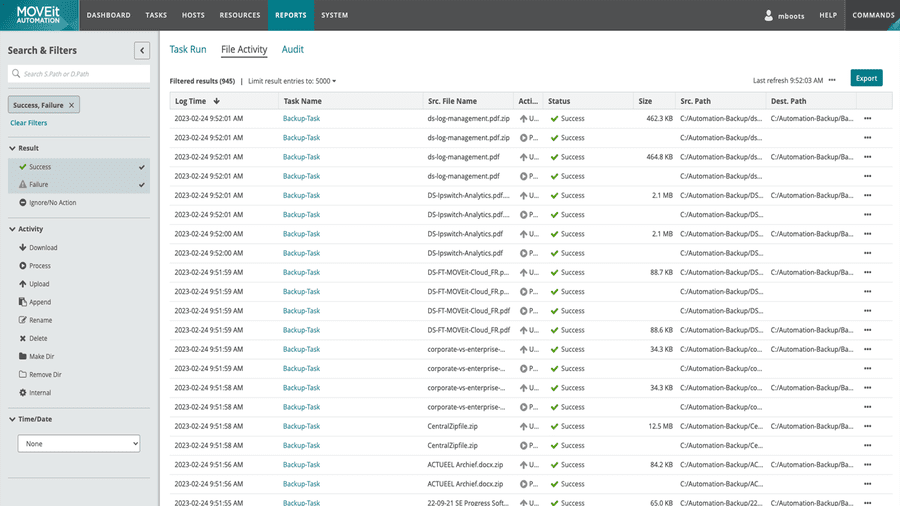Image resolution: width=900 pixels, height=506 pixels.
Task: Filter by Delete activity
Action: 38,338
